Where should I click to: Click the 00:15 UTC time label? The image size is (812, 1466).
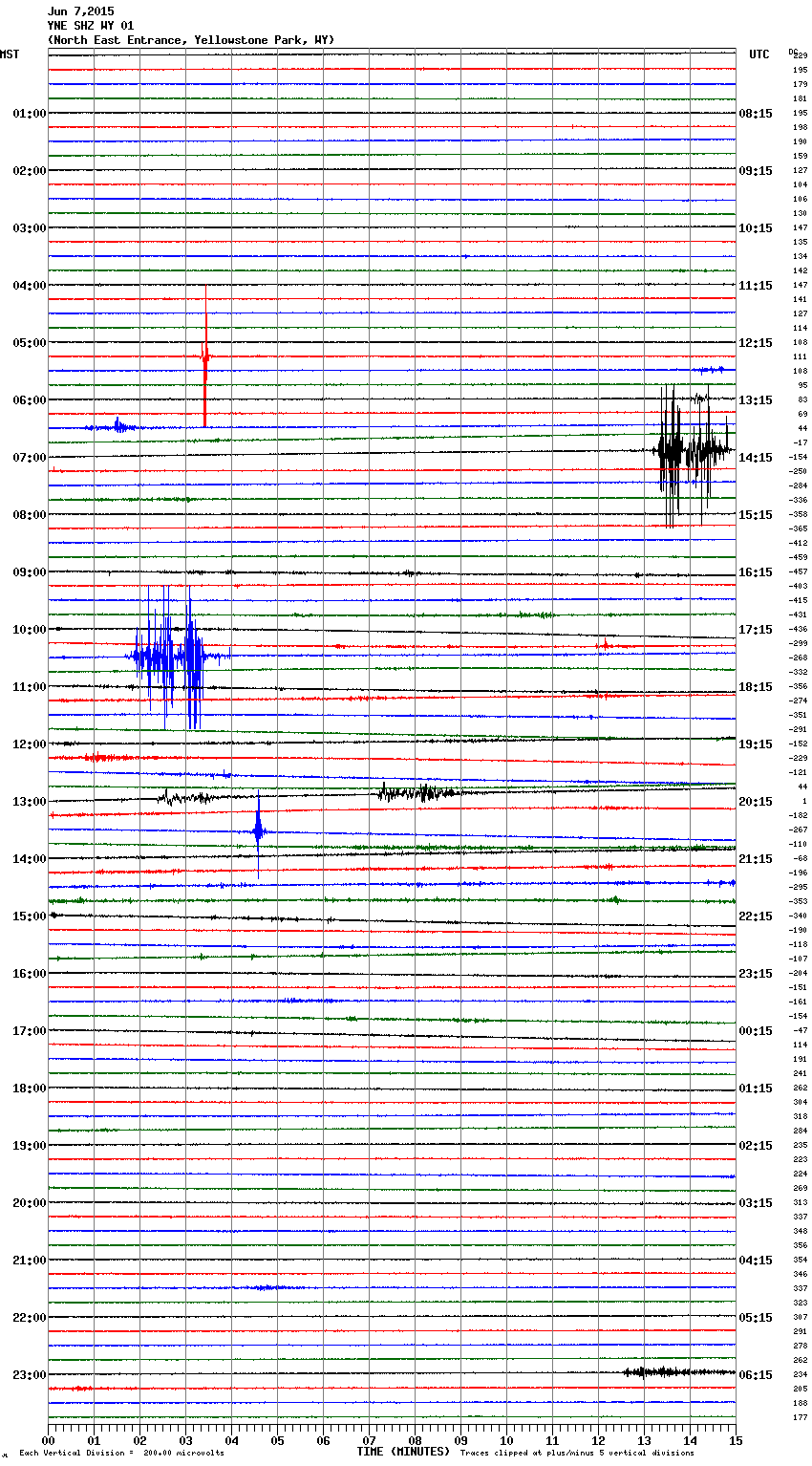(756, 1031)
